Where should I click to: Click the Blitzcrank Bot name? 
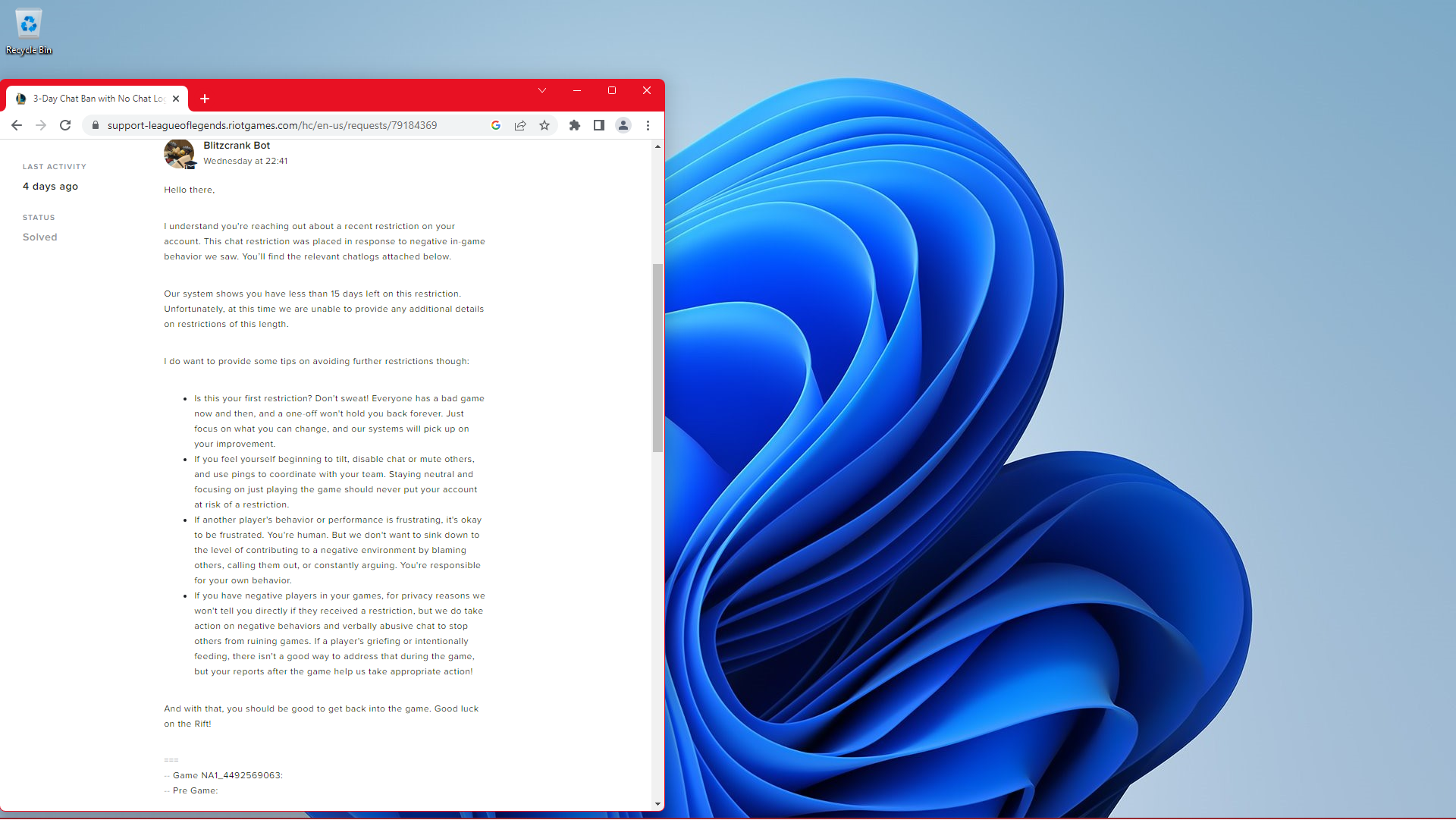point(237,146)
